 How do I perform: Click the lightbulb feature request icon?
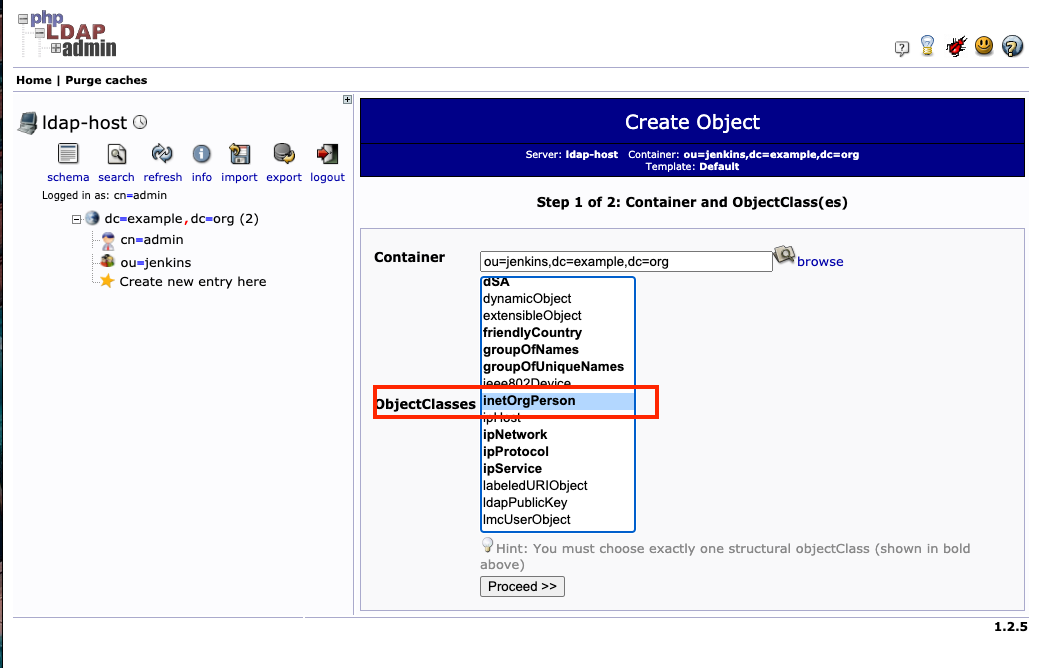[928, 46]
